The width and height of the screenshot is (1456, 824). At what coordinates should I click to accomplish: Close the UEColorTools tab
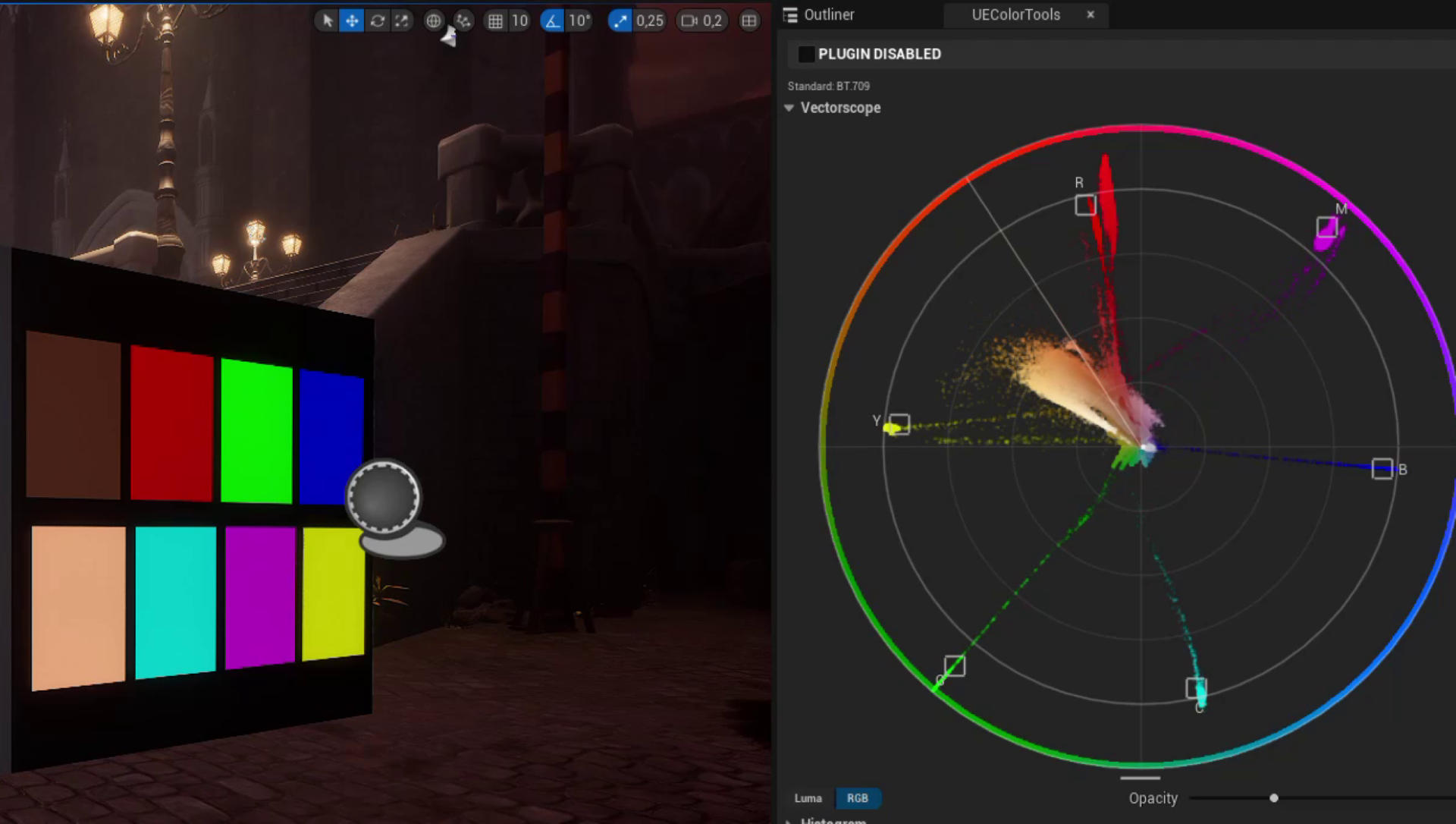coord(1090,14)
